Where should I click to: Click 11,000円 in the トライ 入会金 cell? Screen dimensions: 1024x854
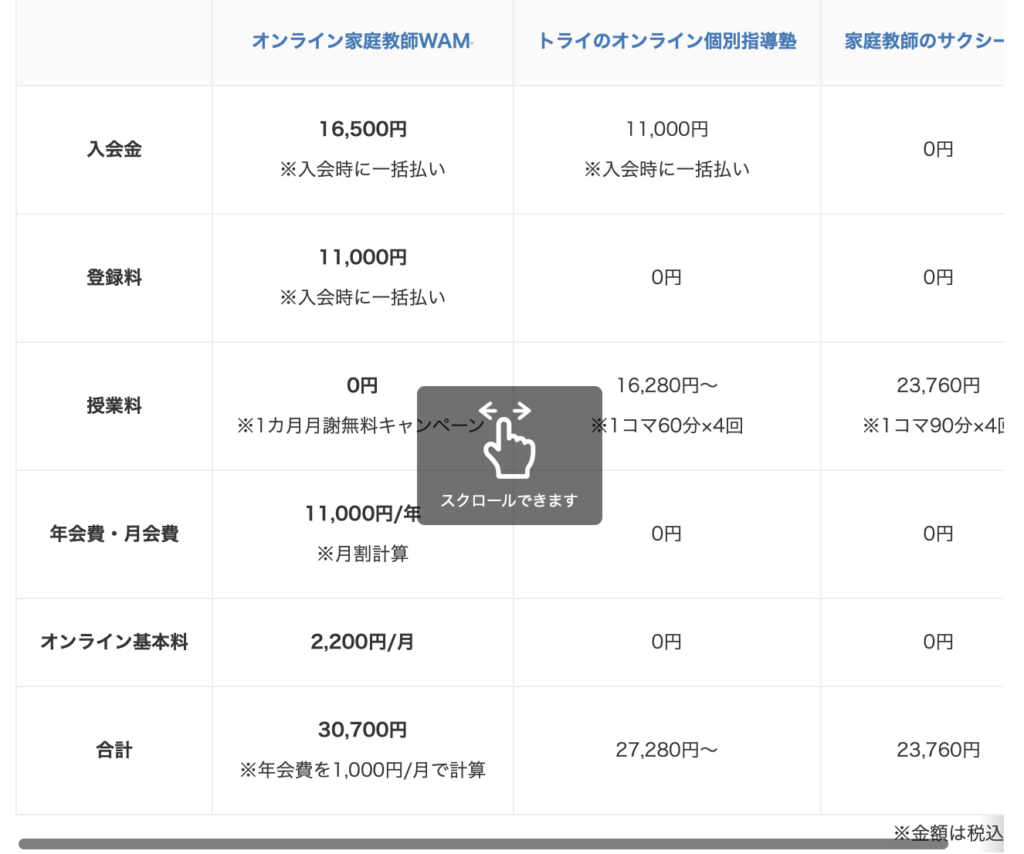(x=667, y=129)
